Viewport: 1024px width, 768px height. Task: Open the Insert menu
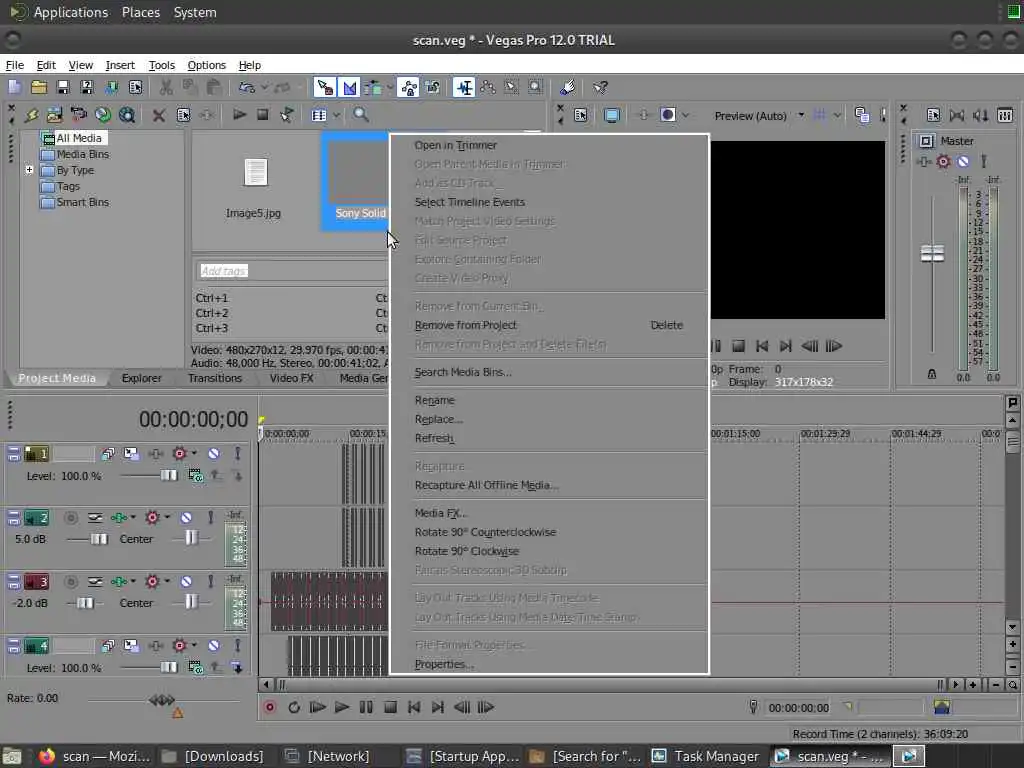click(120, 65)
